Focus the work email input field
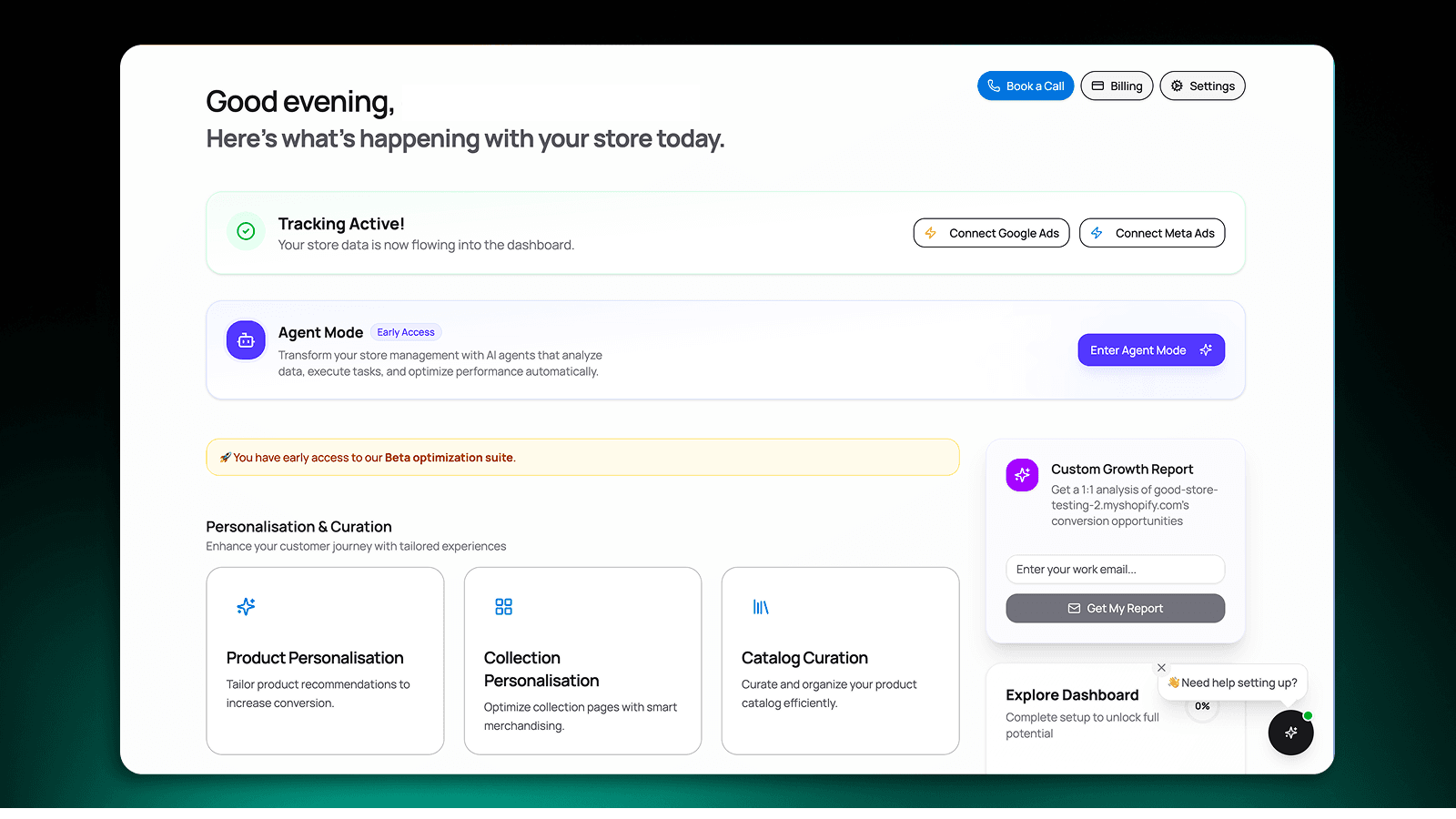 (1115, 570)
